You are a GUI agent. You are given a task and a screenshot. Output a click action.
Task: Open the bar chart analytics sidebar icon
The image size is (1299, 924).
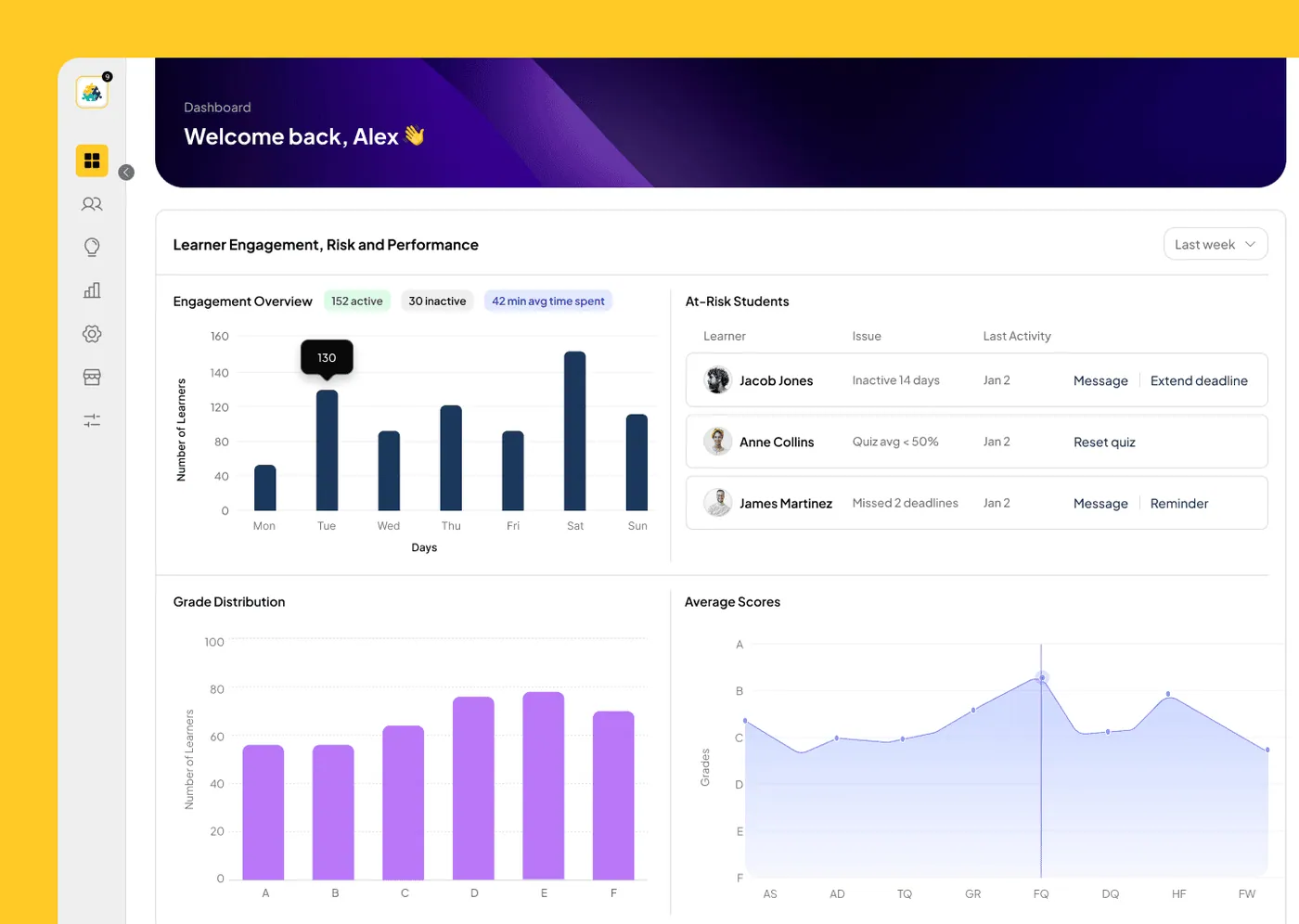coord(92,290)
